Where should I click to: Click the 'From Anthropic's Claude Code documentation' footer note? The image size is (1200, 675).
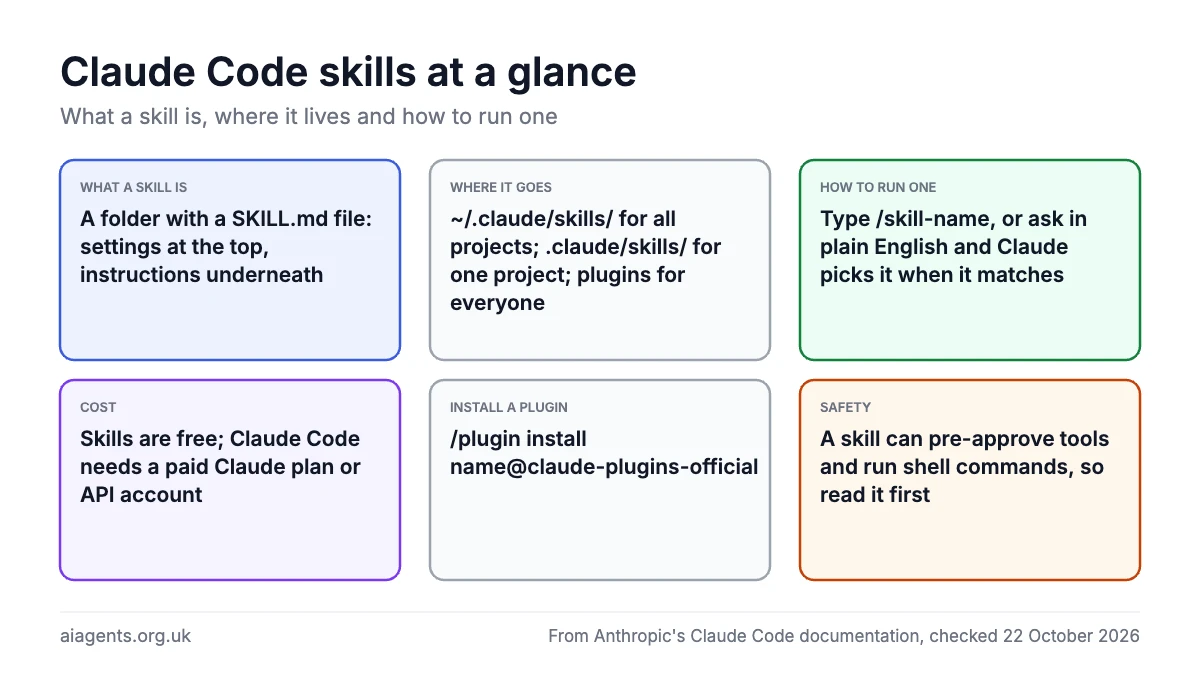843,635
